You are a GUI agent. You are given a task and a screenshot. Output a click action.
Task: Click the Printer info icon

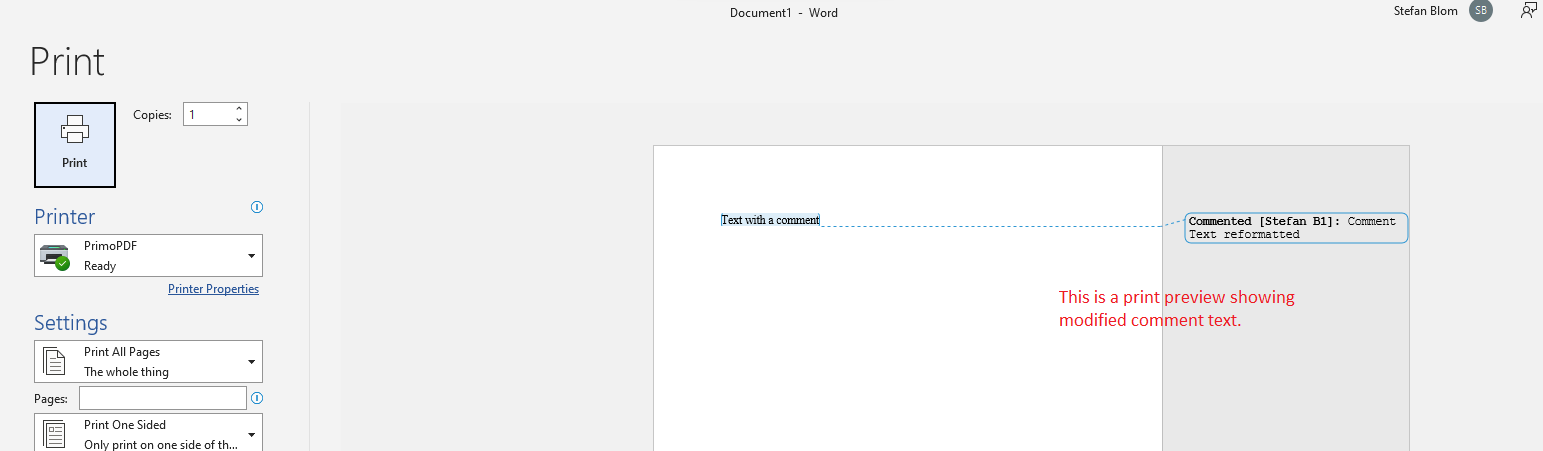pyautogui.click(x=257, y=207)
